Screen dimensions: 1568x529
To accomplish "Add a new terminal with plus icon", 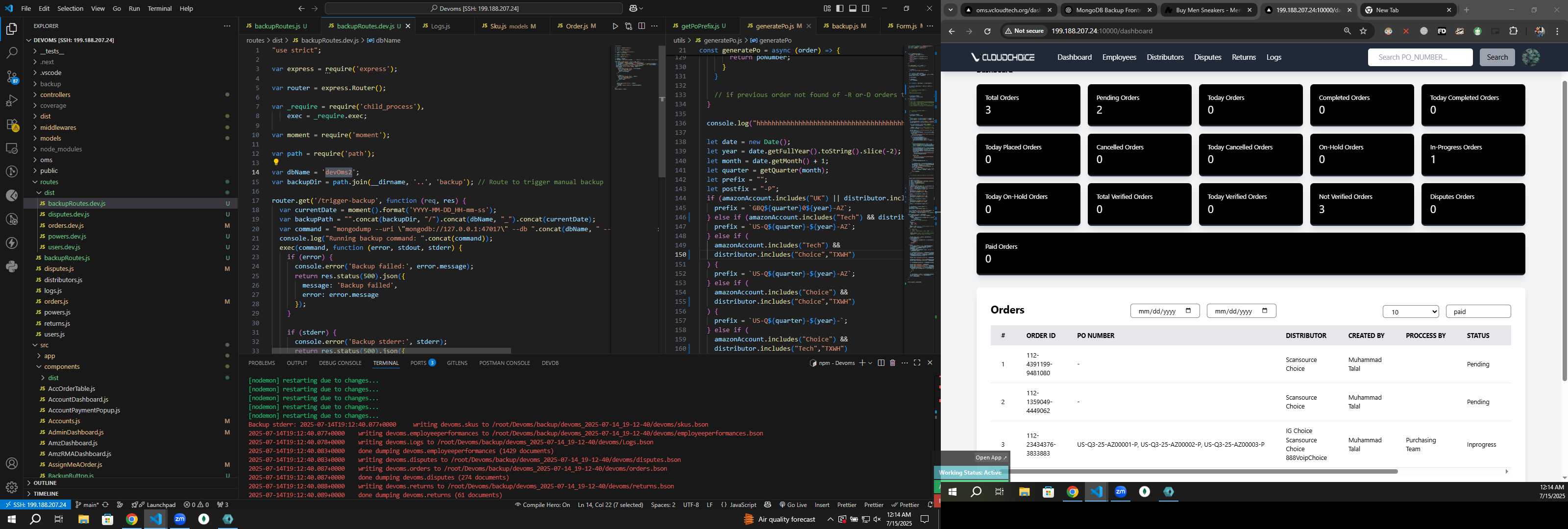I will (862, 363).
